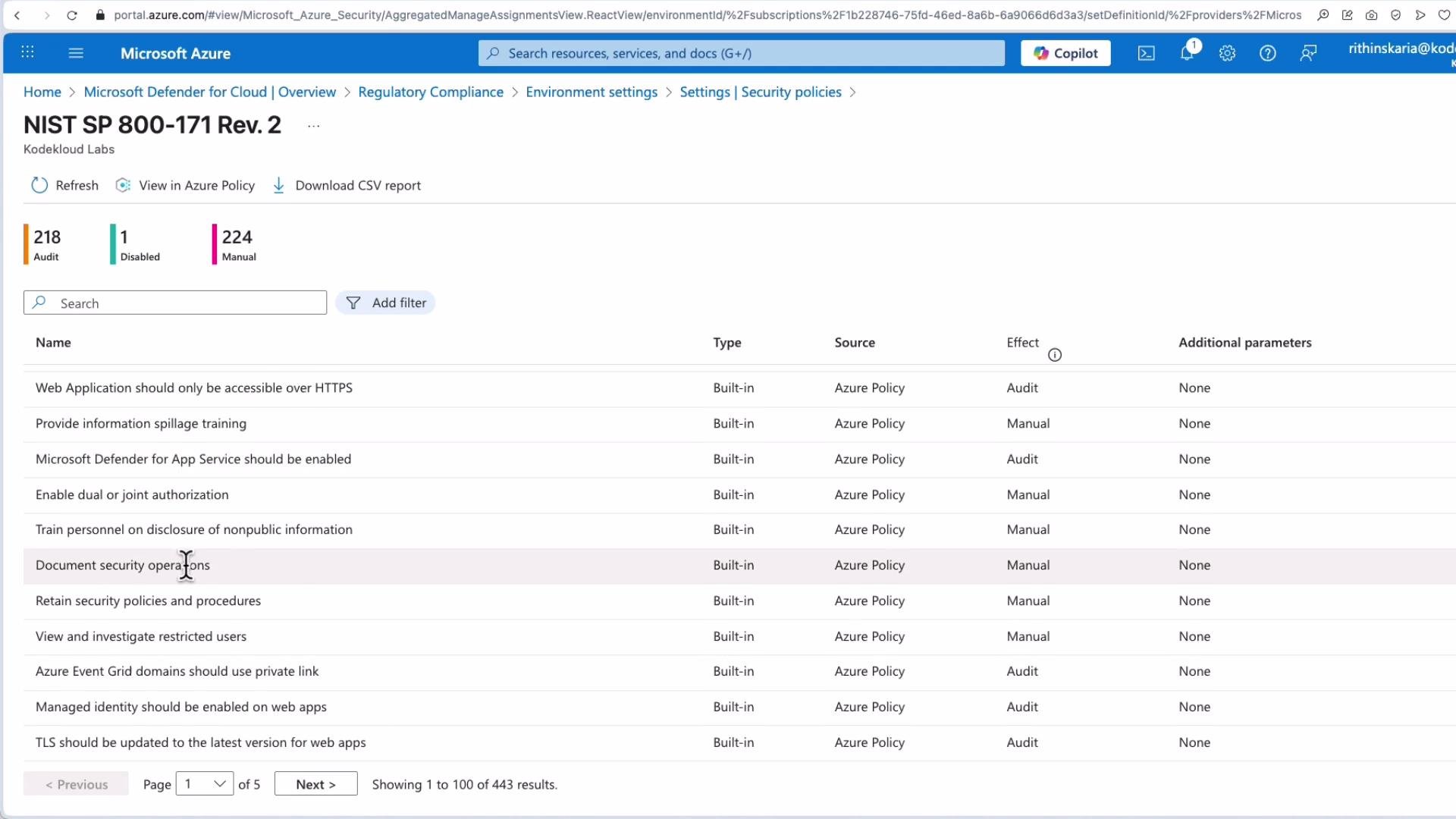The image size is (1456, 819).
Task: Click Manual effect in Document security operations row
Action: (x=1028, y=566)
